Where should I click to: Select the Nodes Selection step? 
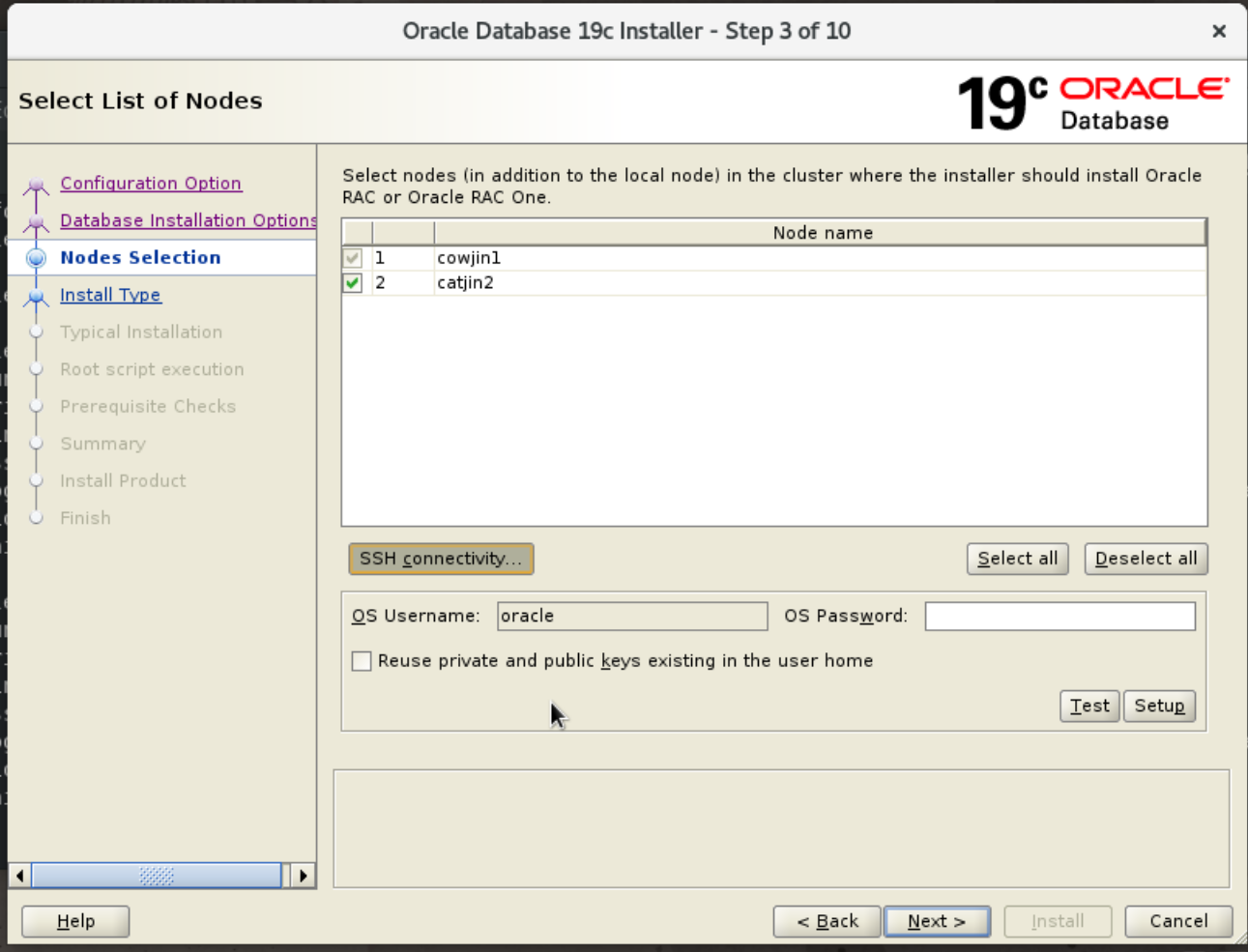click(140, 257)
